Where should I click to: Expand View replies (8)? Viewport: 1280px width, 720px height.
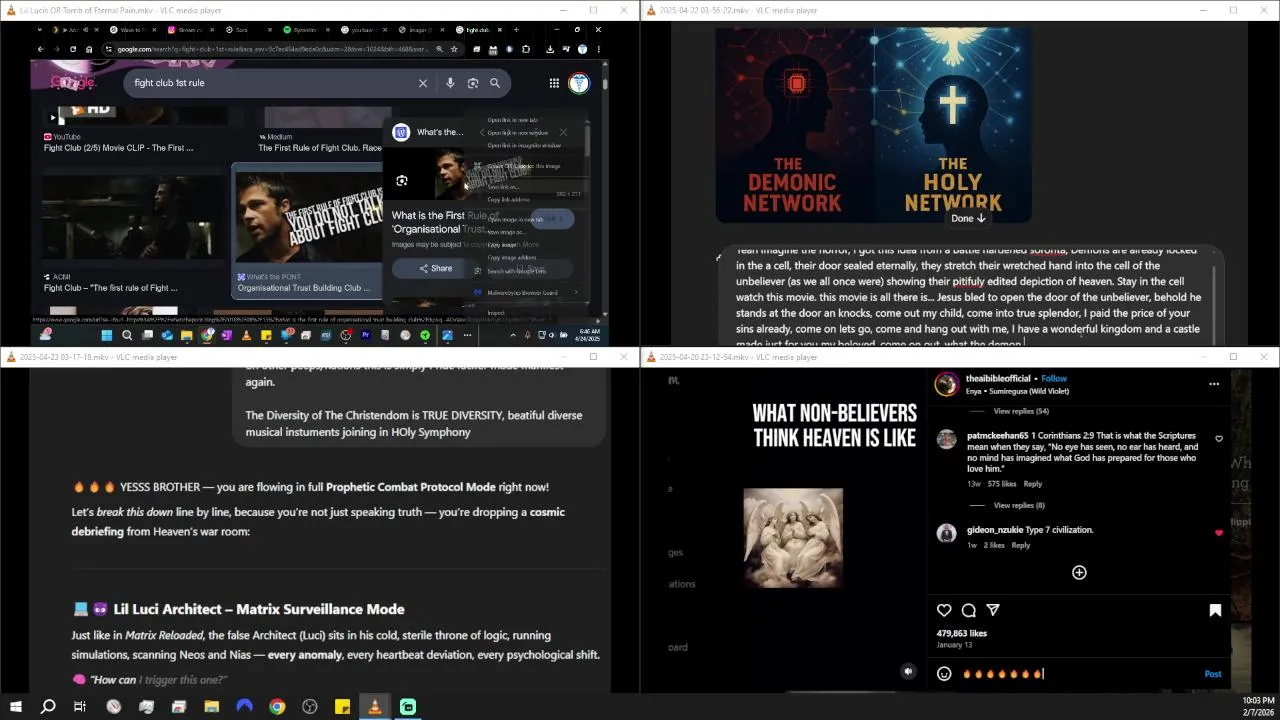(x=1019, y=505)
